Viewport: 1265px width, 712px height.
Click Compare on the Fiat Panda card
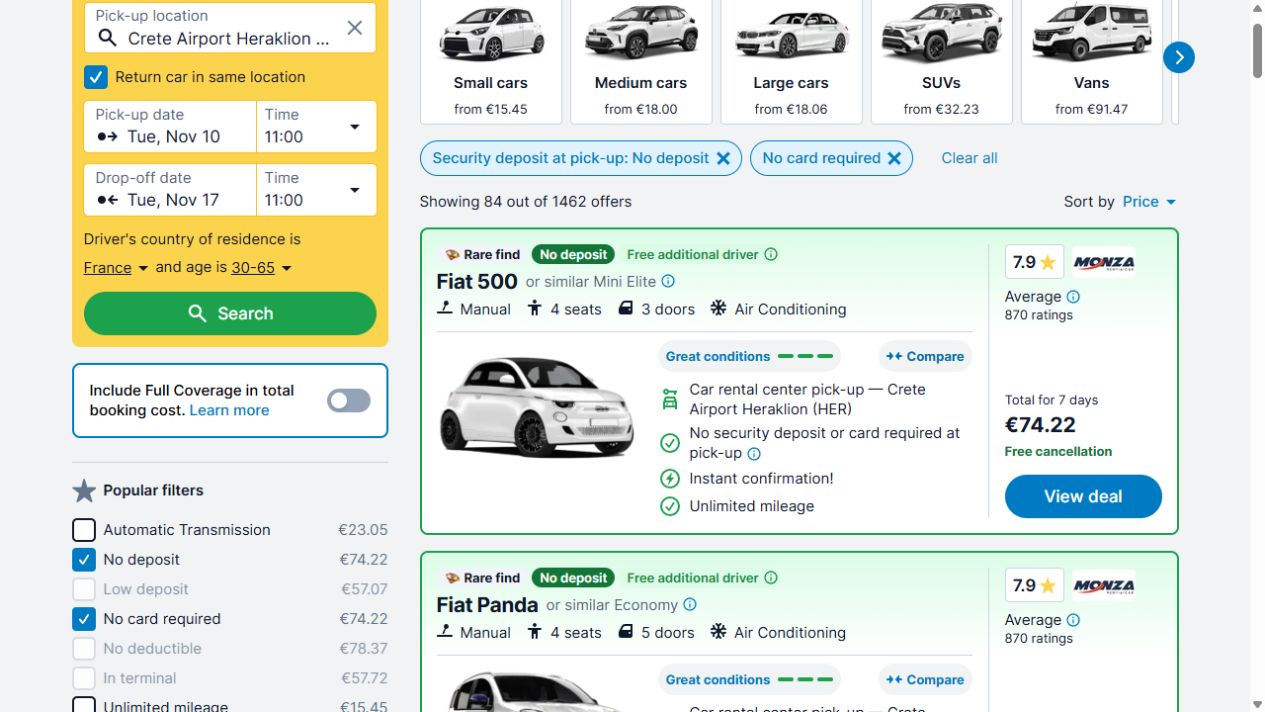[925, 680]
